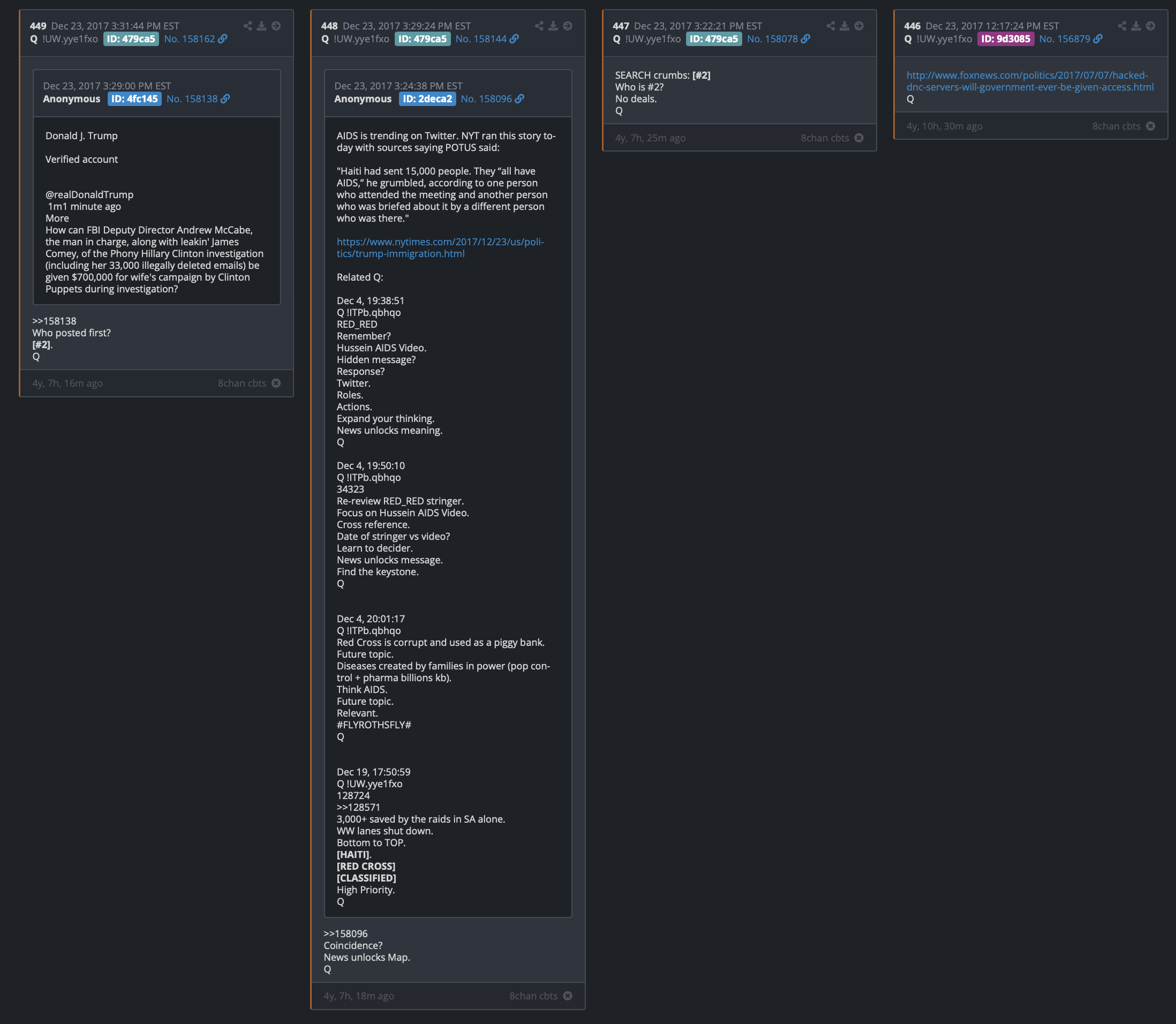Click >>158138 reply reference
Viewport: 1176px width, 1024px height.
click(54, 321)
